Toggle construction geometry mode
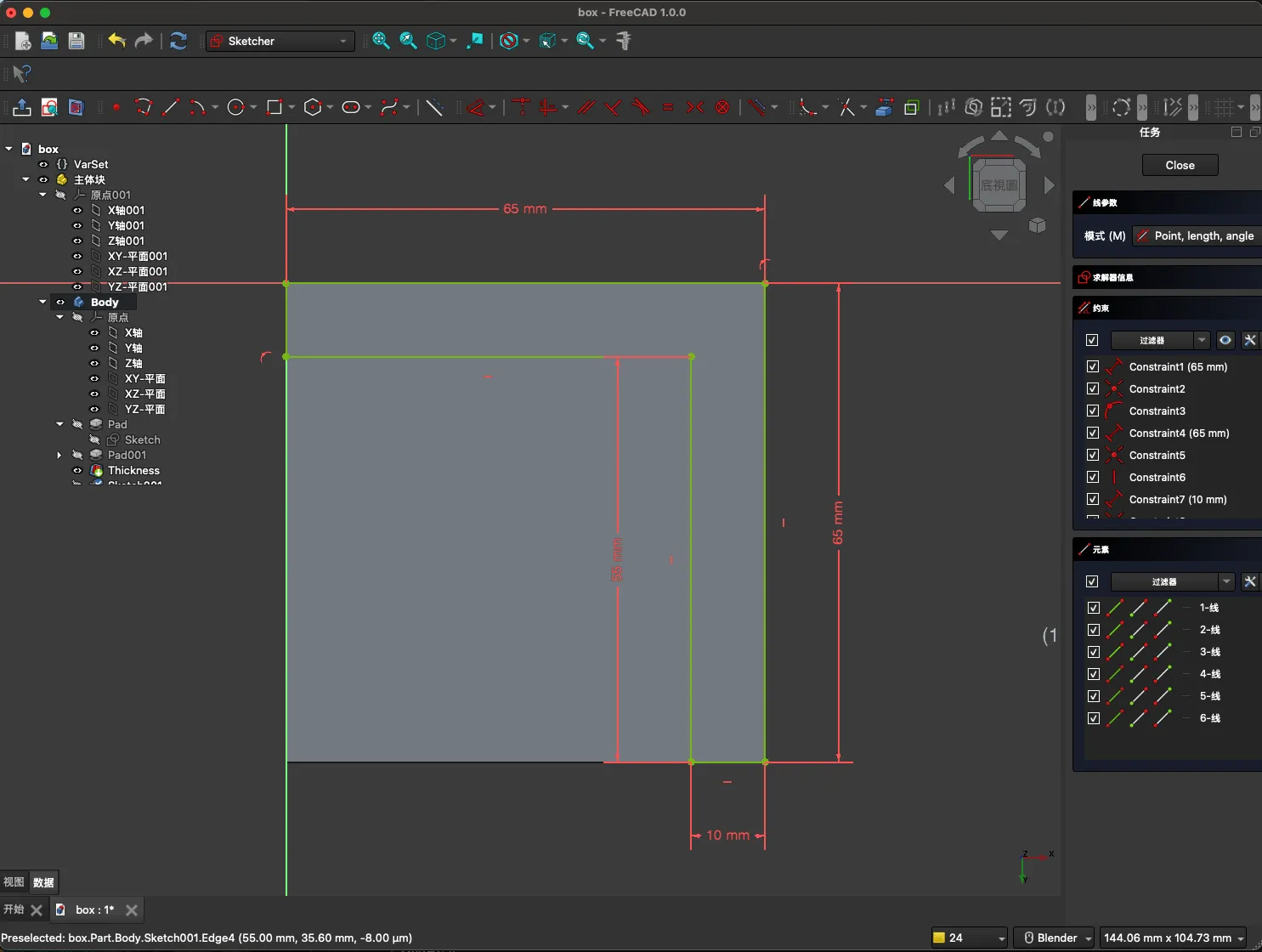The width and height of the screenshot is (1262, 952). point(434,107)
